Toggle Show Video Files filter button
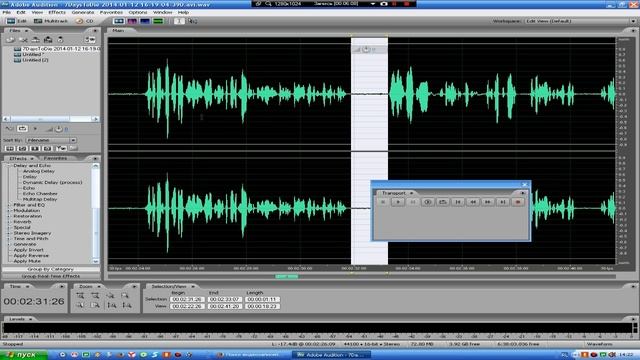 [x=35, y=149]
